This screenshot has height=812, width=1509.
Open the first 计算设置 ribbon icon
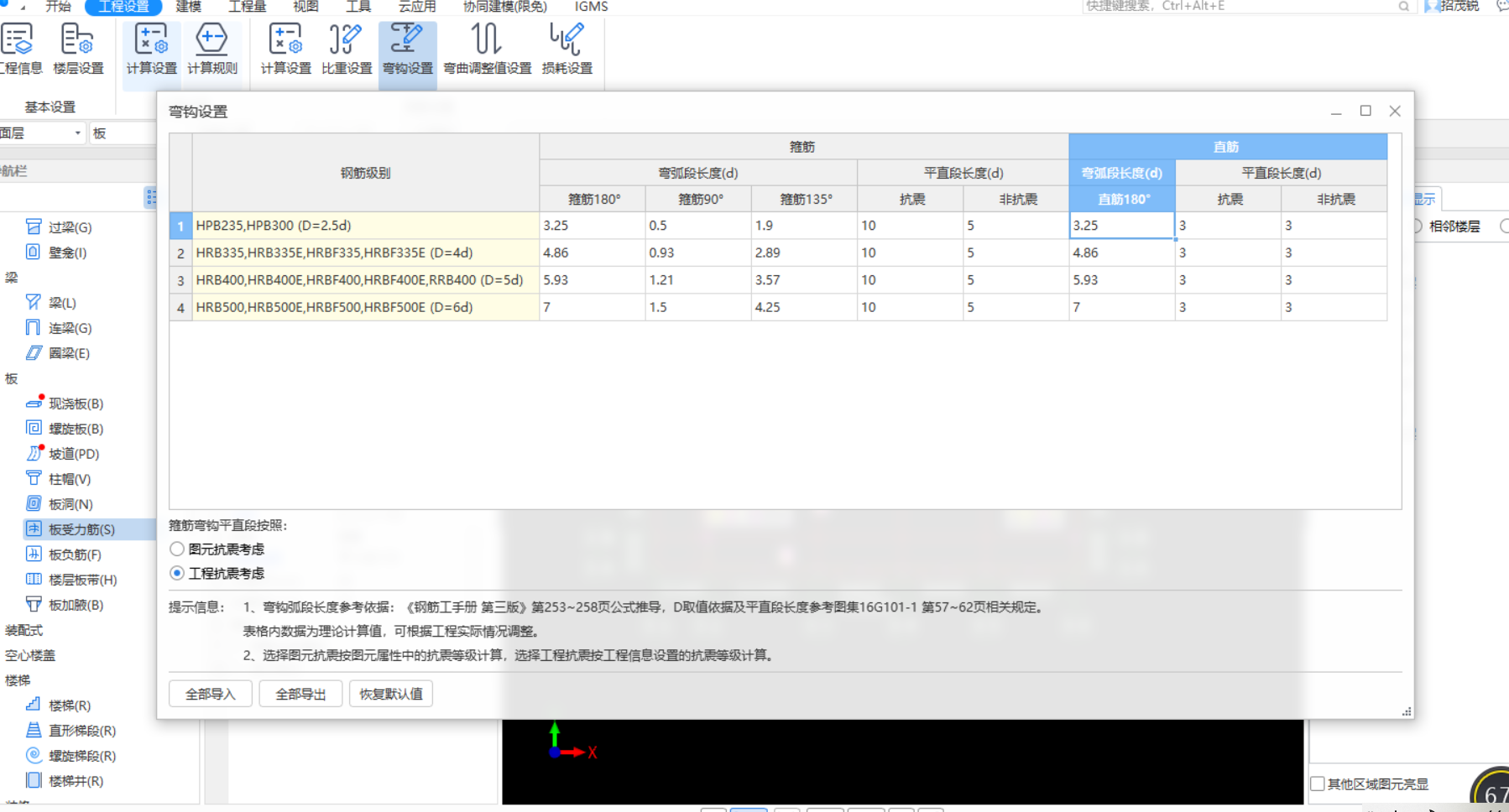coord(151,39)
